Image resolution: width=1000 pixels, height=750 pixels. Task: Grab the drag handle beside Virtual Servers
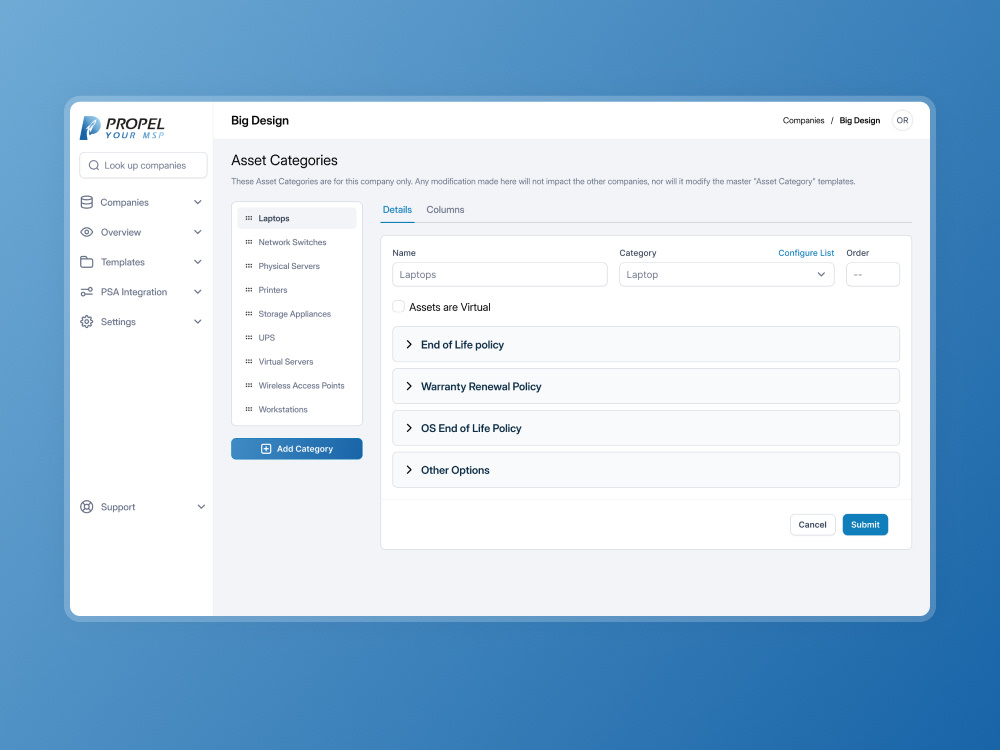click(x=249, y=362)
